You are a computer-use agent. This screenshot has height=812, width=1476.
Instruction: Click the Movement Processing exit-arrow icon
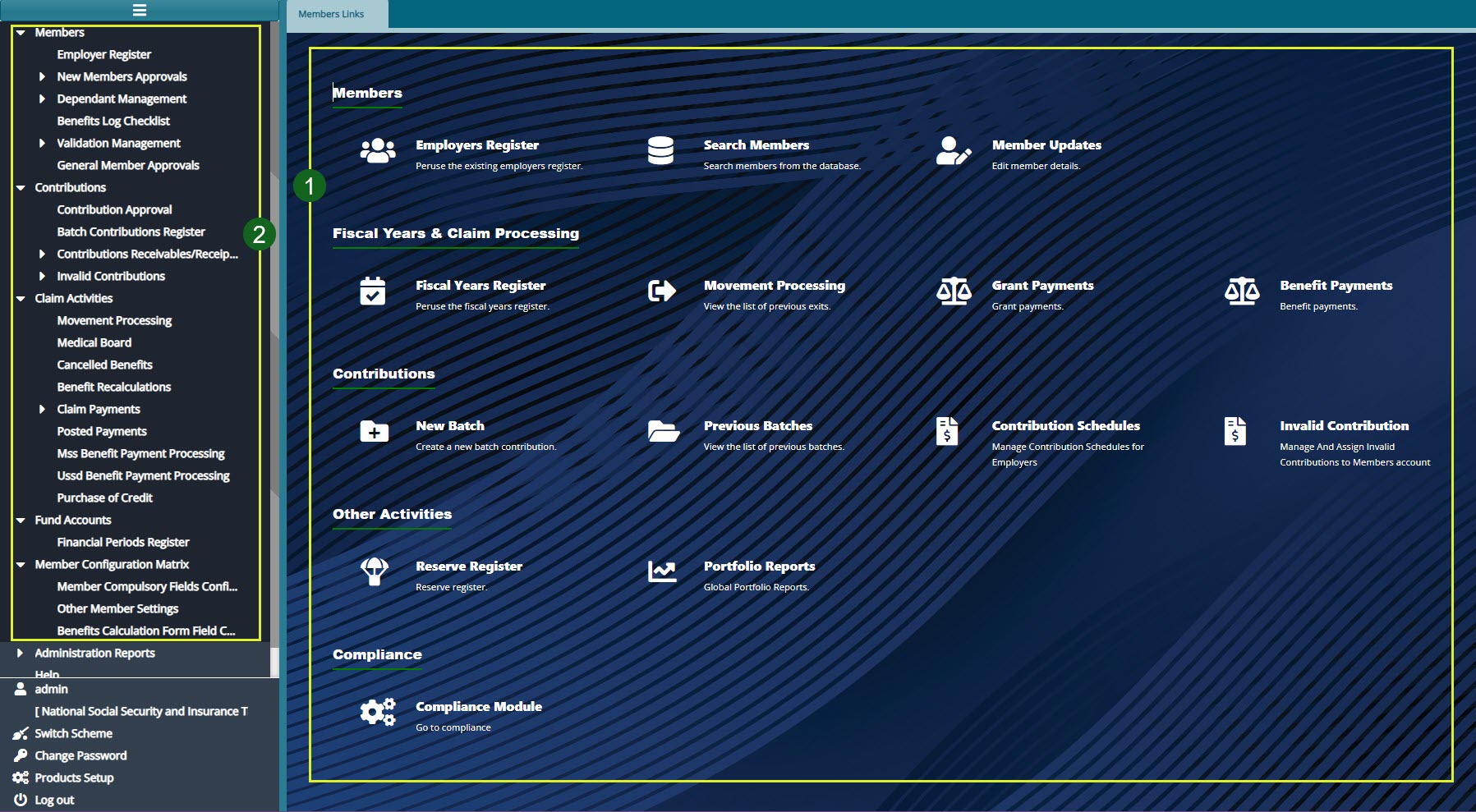(662, 291)
